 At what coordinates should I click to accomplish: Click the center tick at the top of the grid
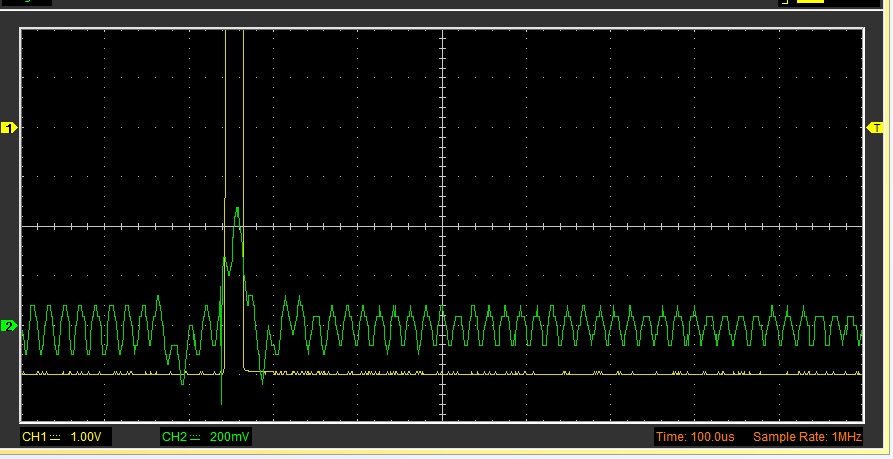click(441, 33)
